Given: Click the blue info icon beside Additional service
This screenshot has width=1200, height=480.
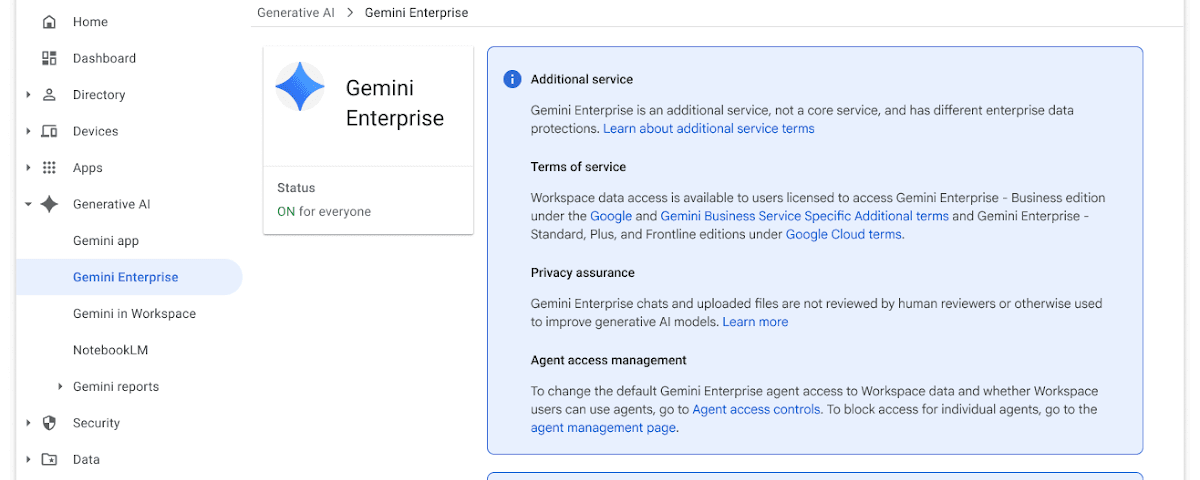Looking at the screenshot, I should pyautogui.click(x=512, y=79).
